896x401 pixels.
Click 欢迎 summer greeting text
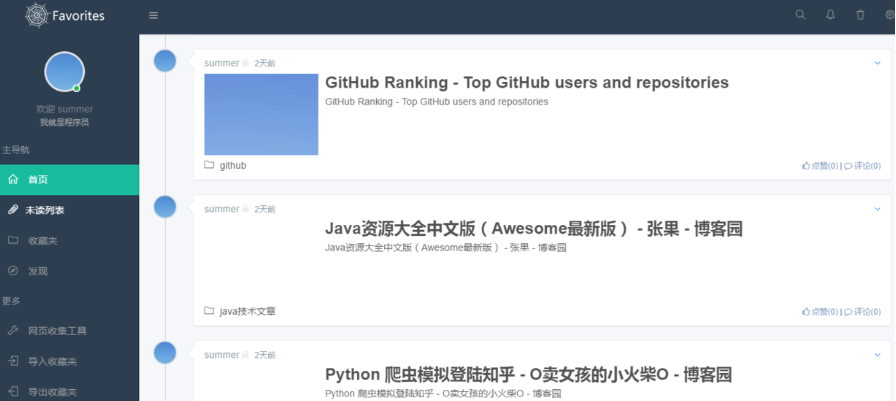coord(65,109)
